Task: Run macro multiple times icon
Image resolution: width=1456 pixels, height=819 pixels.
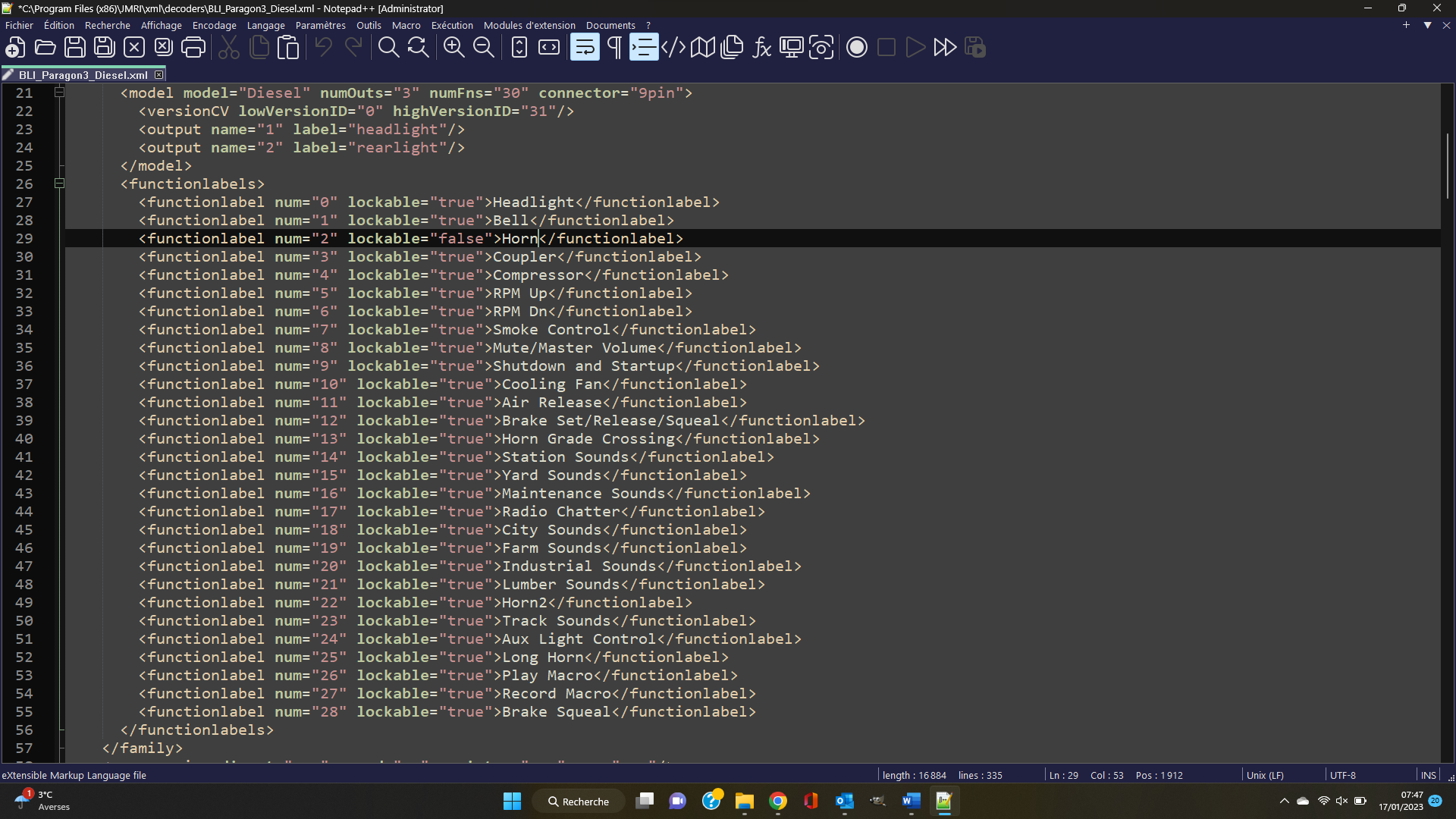Action: pos(945,48)
